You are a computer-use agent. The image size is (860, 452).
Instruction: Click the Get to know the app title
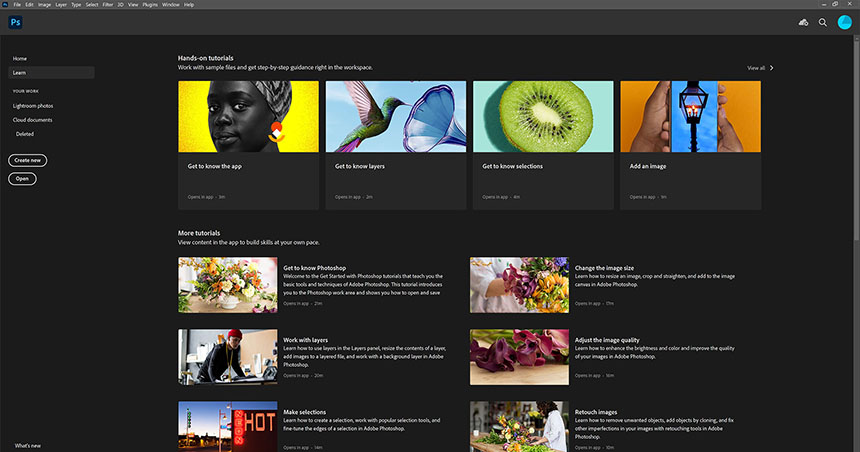214,166
